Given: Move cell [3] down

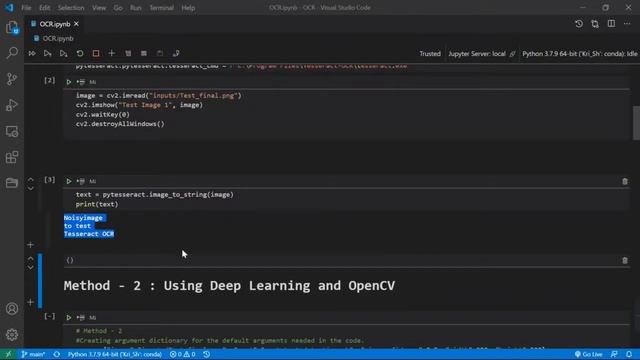Looking at the screenshot, I should (31, 189).
